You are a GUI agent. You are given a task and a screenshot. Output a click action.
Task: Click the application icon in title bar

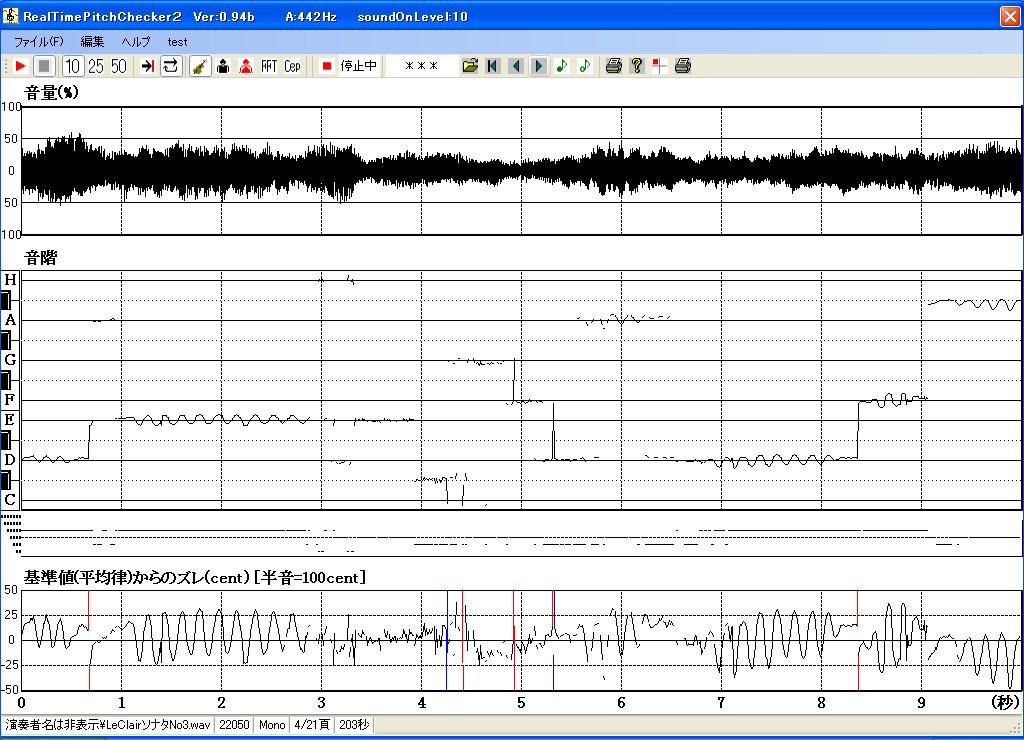pos(10,16)
